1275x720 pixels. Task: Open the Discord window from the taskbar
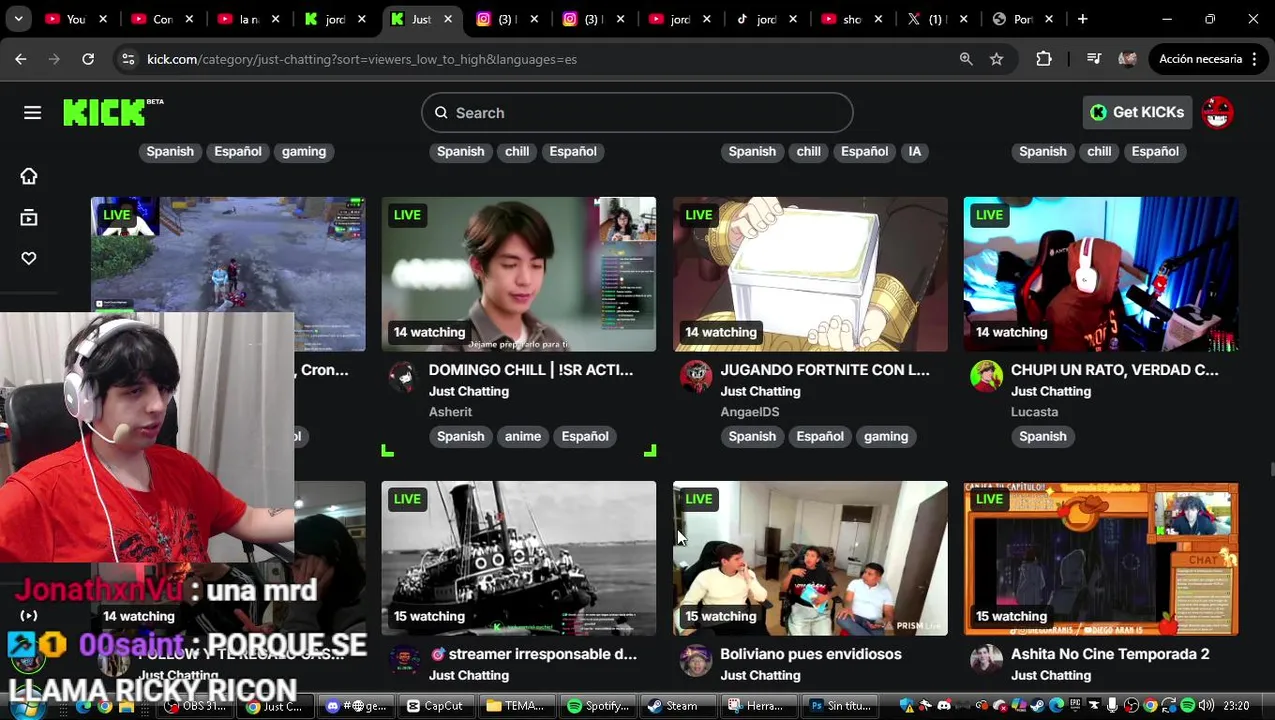(356, 706)
